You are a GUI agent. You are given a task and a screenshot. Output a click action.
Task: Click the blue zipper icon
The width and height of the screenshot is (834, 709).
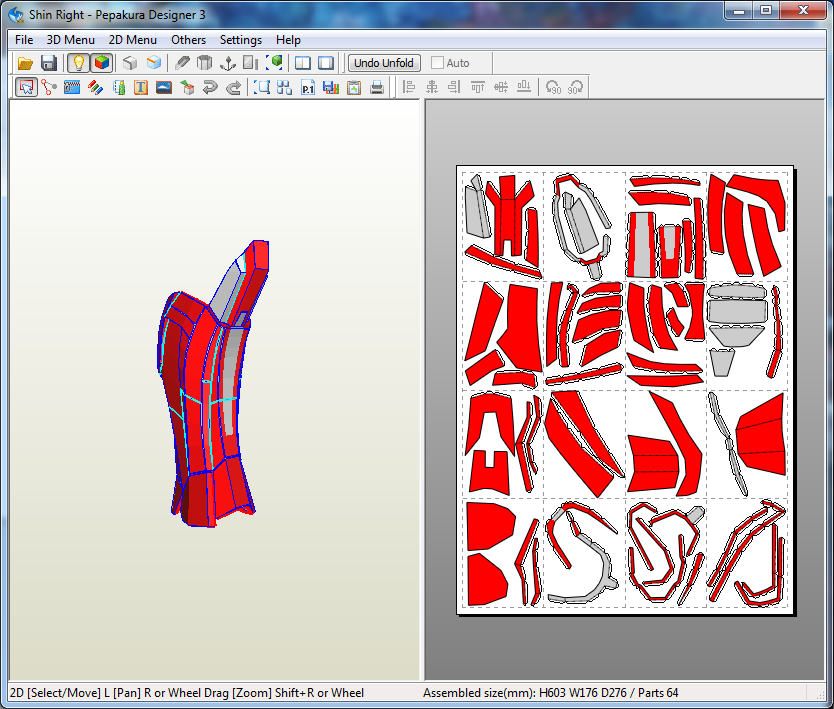(x=72, y=87)
